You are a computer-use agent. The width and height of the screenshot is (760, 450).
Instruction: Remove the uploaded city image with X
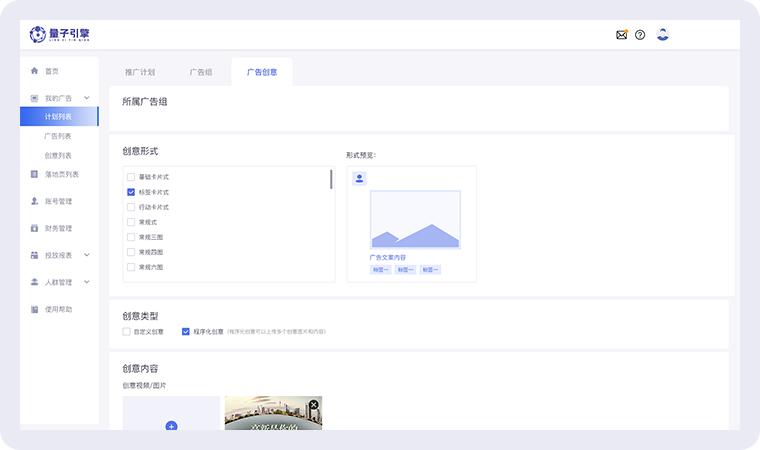click(x=313, y=405)
